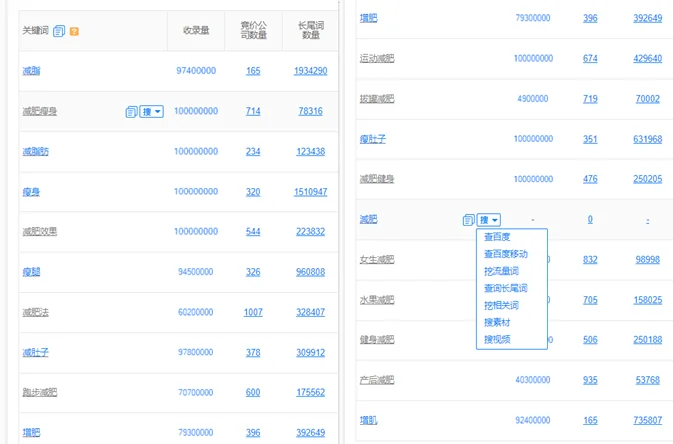
Task: Open bidding count 476 for 减肥健身
Action: coord(590,179)
